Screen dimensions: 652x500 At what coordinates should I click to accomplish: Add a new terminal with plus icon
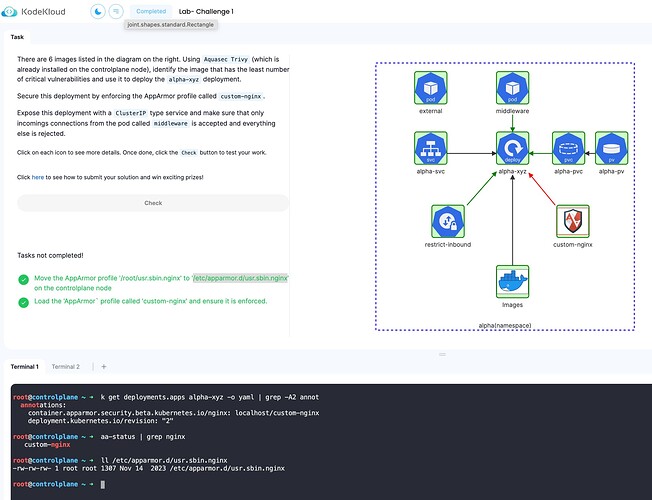tap(104, 366)
